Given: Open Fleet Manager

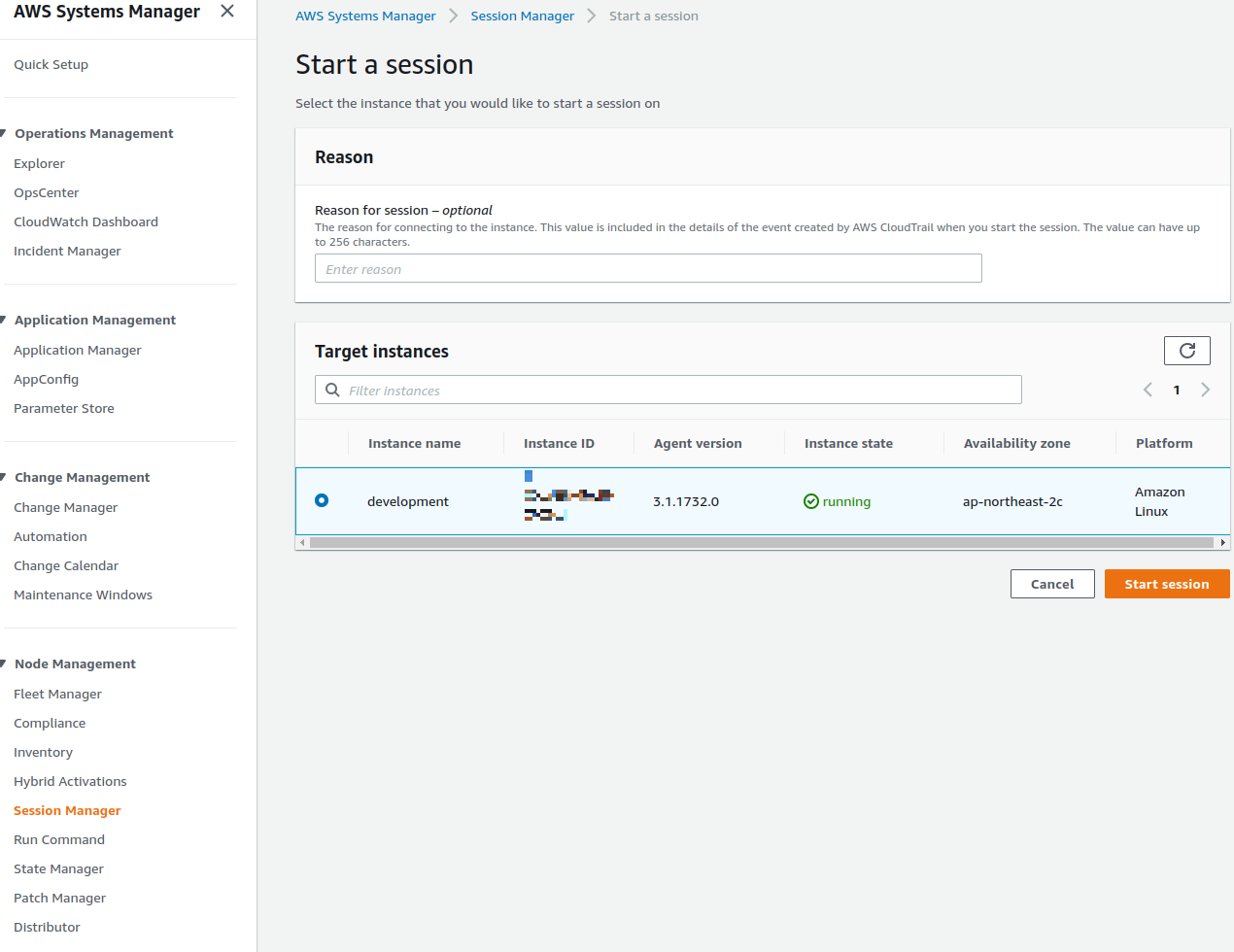Looking at the screenshot, I should (57, 694).
